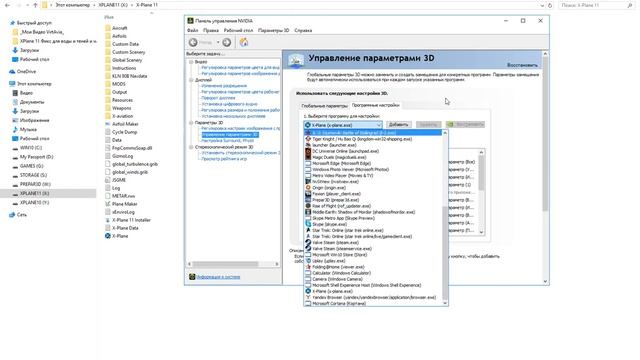Screen dimensions: 640x360
Task: Choose Valve Steam (steam.exe) entry
Action: coord(336,243)
